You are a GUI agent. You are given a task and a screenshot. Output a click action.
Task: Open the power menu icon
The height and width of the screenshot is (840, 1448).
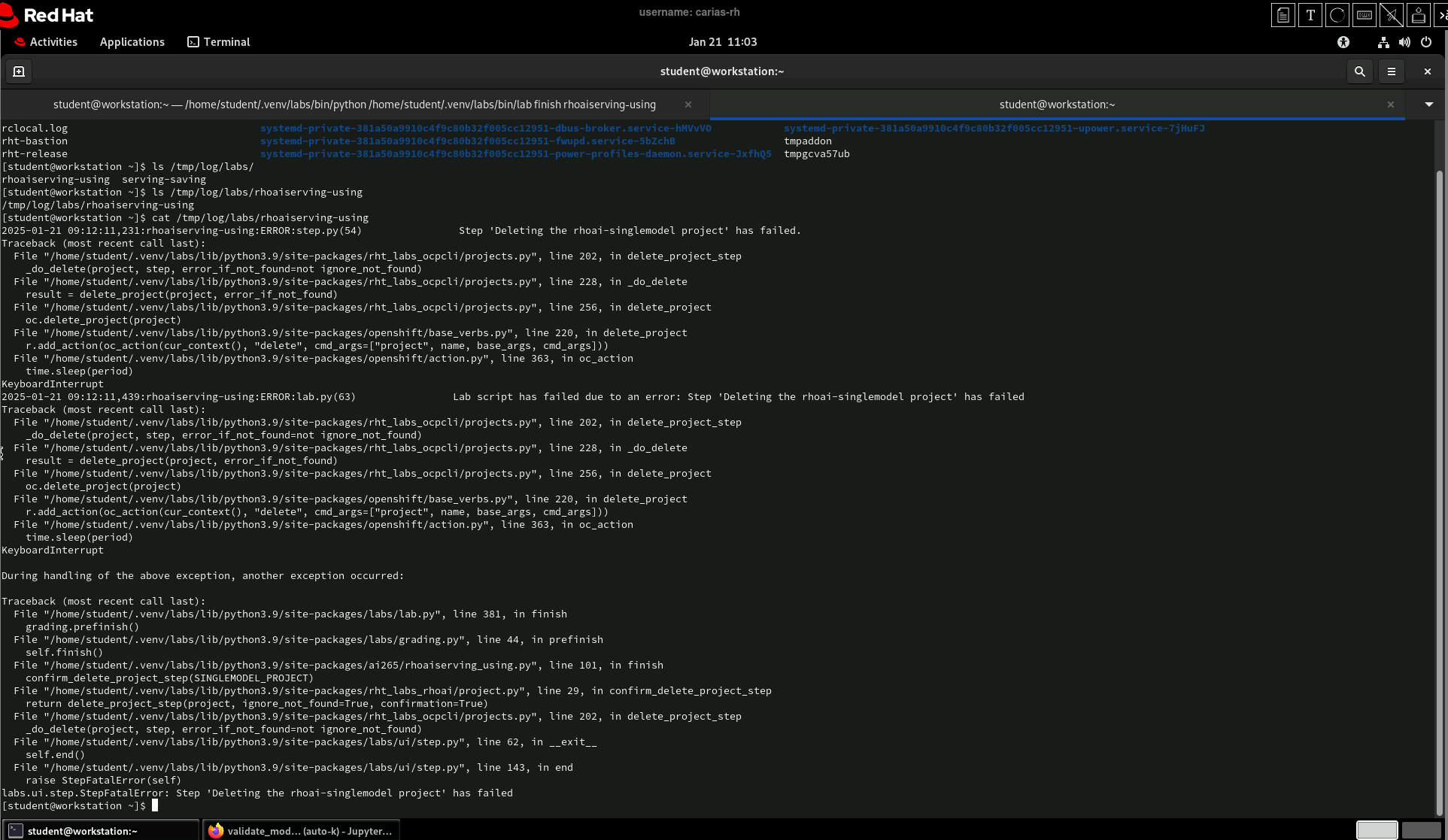pyautogui.click(x=1425, y=42)
